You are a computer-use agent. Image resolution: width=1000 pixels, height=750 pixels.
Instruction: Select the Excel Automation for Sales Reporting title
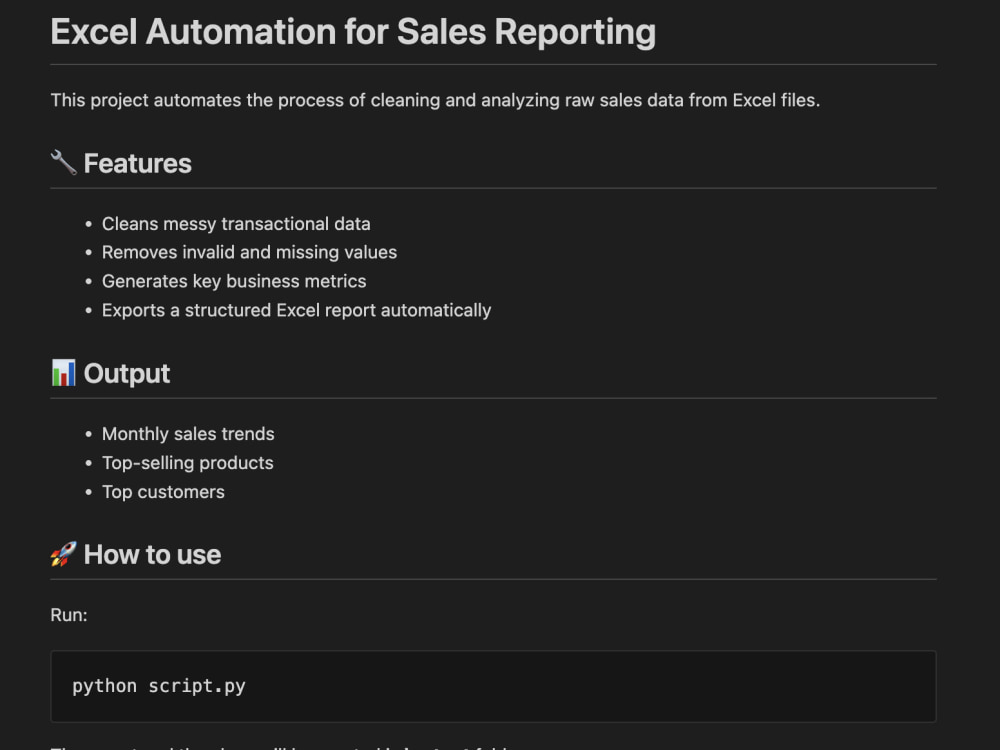(x=353, y=32)
